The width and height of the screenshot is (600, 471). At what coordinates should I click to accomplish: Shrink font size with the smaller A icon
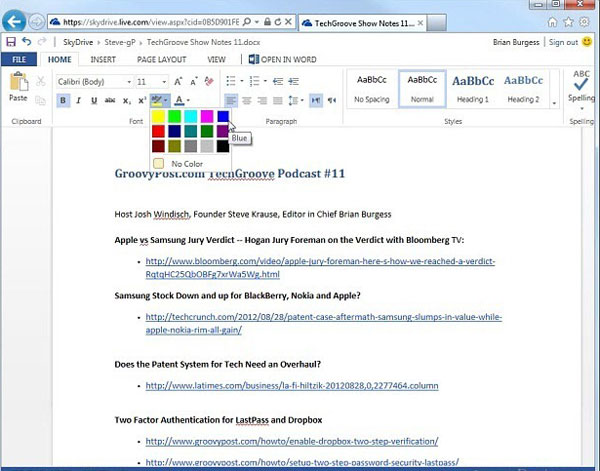point(194,81)
